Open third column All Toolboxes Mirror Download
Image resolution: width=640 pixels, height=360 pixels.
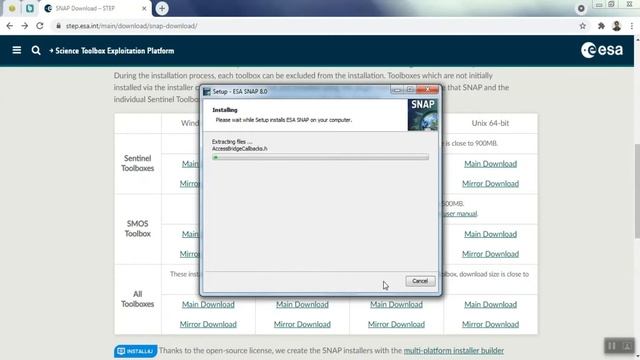(396, 324)
